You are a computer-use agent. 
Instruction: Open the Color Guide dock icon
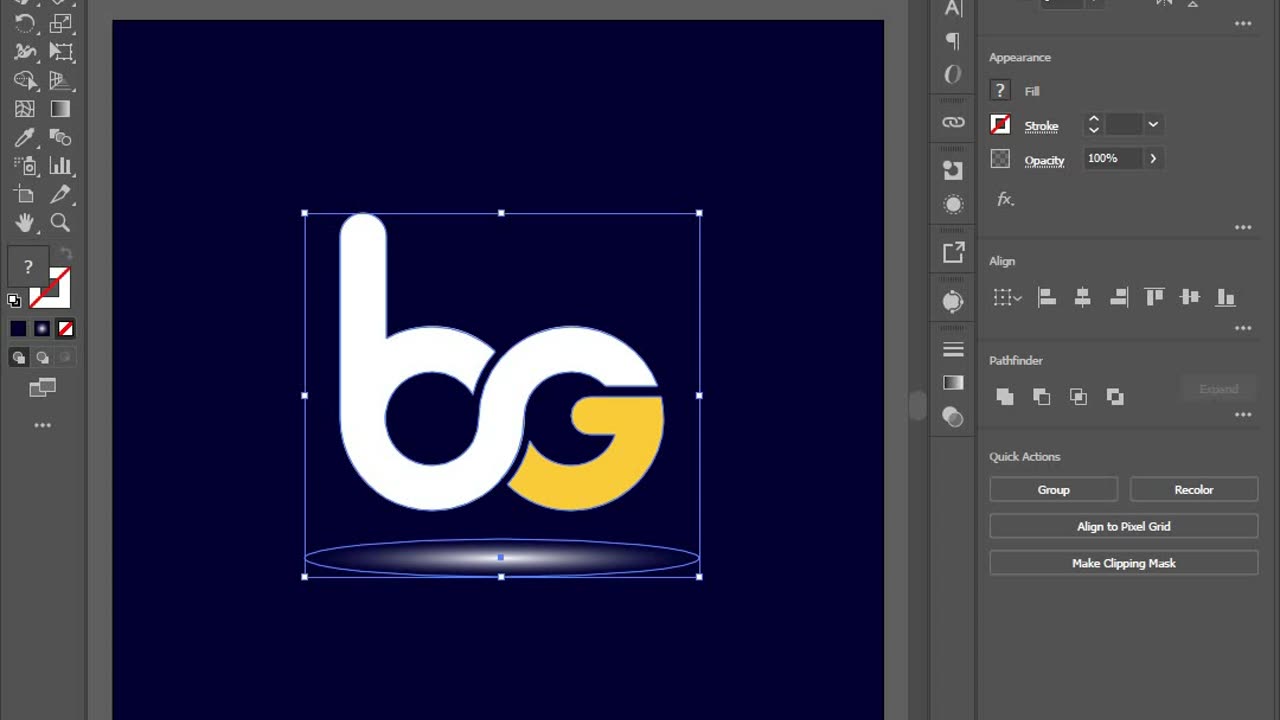[953, 301]
